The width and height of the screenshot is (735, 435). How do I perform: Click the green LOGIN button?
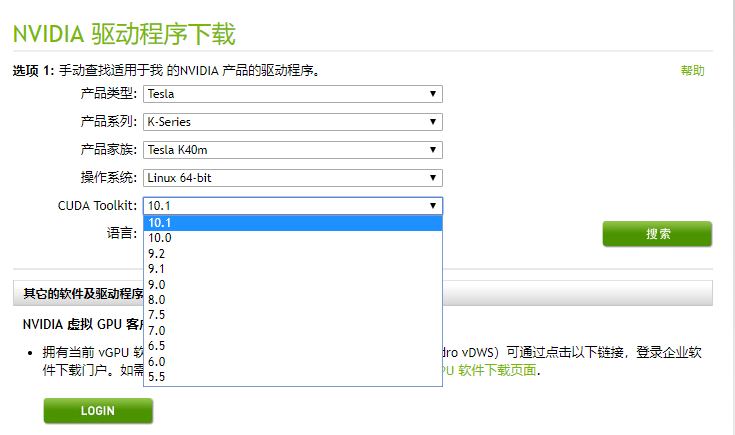98,411
